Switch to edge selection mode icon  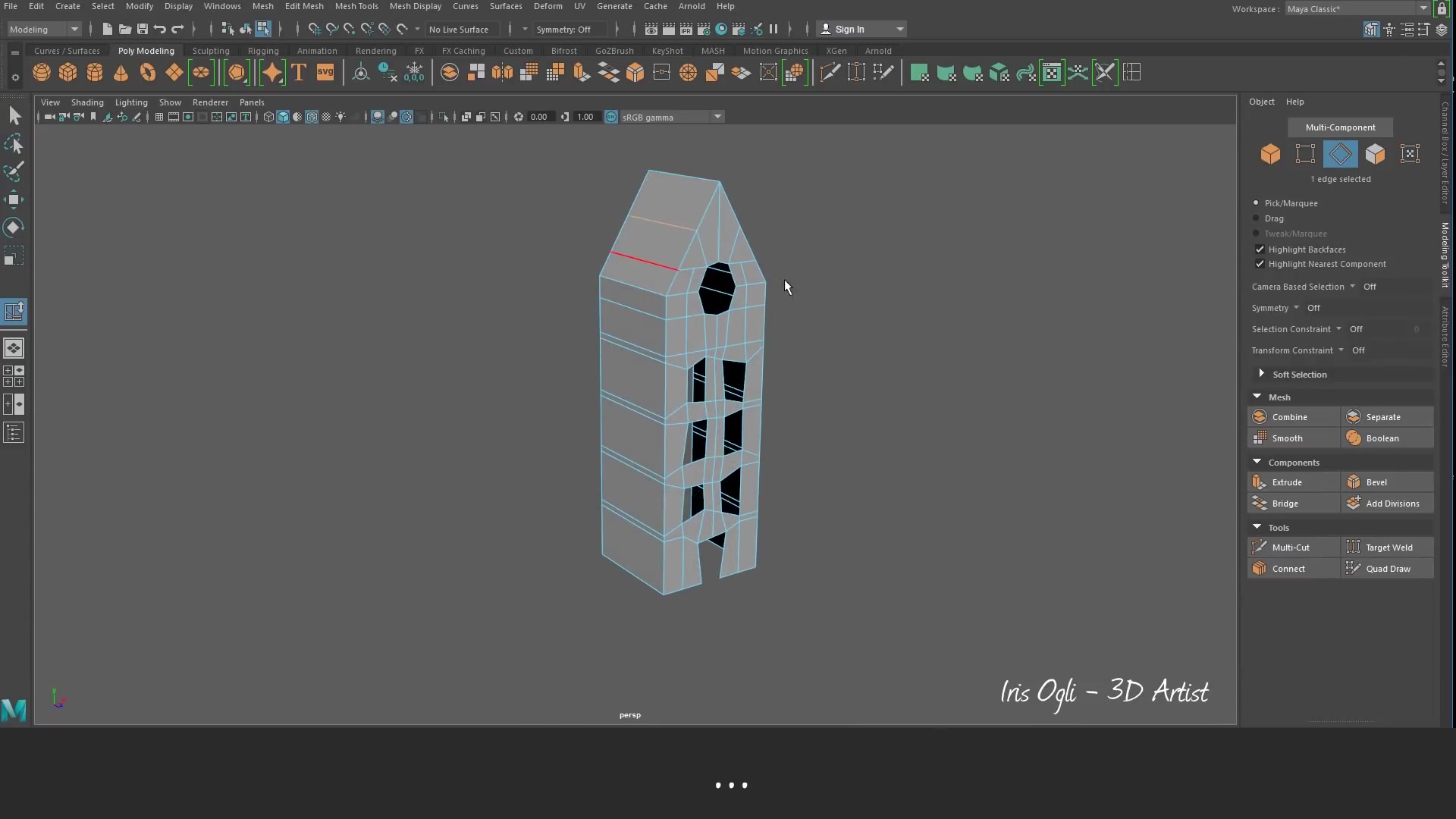tap(1340, 154)
